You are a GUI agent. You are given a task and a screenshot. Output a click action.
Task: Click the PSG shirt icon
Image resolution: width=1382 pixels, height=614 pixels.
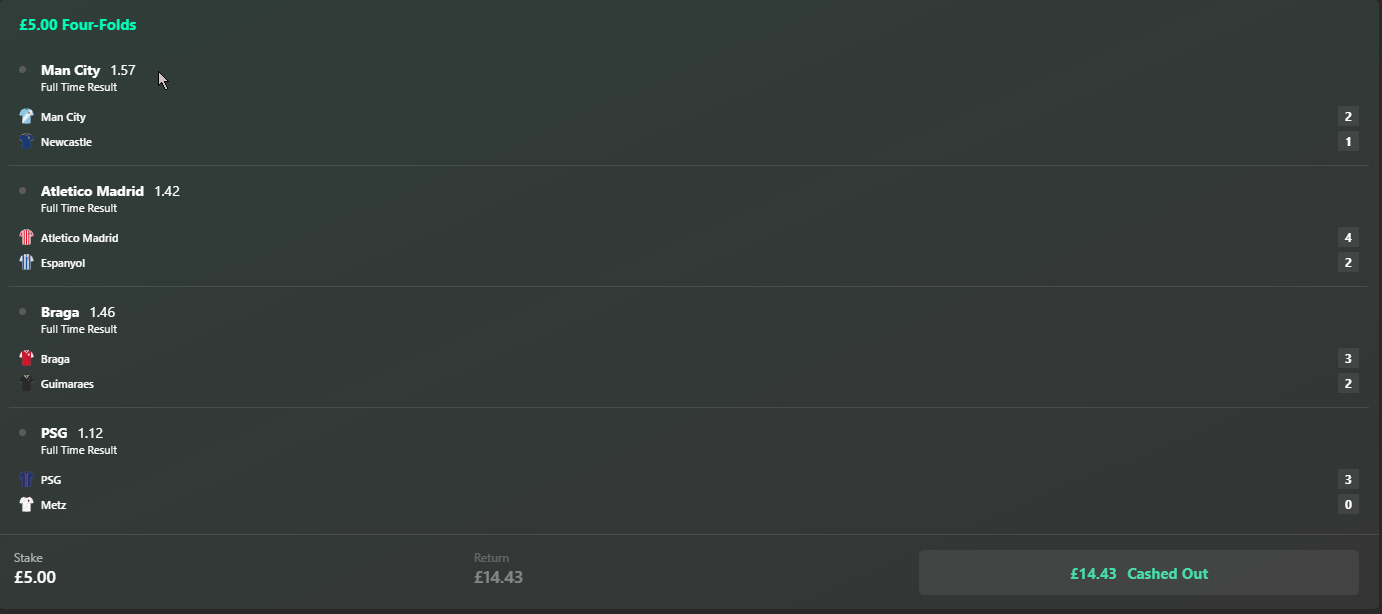[x=26, y=480]
